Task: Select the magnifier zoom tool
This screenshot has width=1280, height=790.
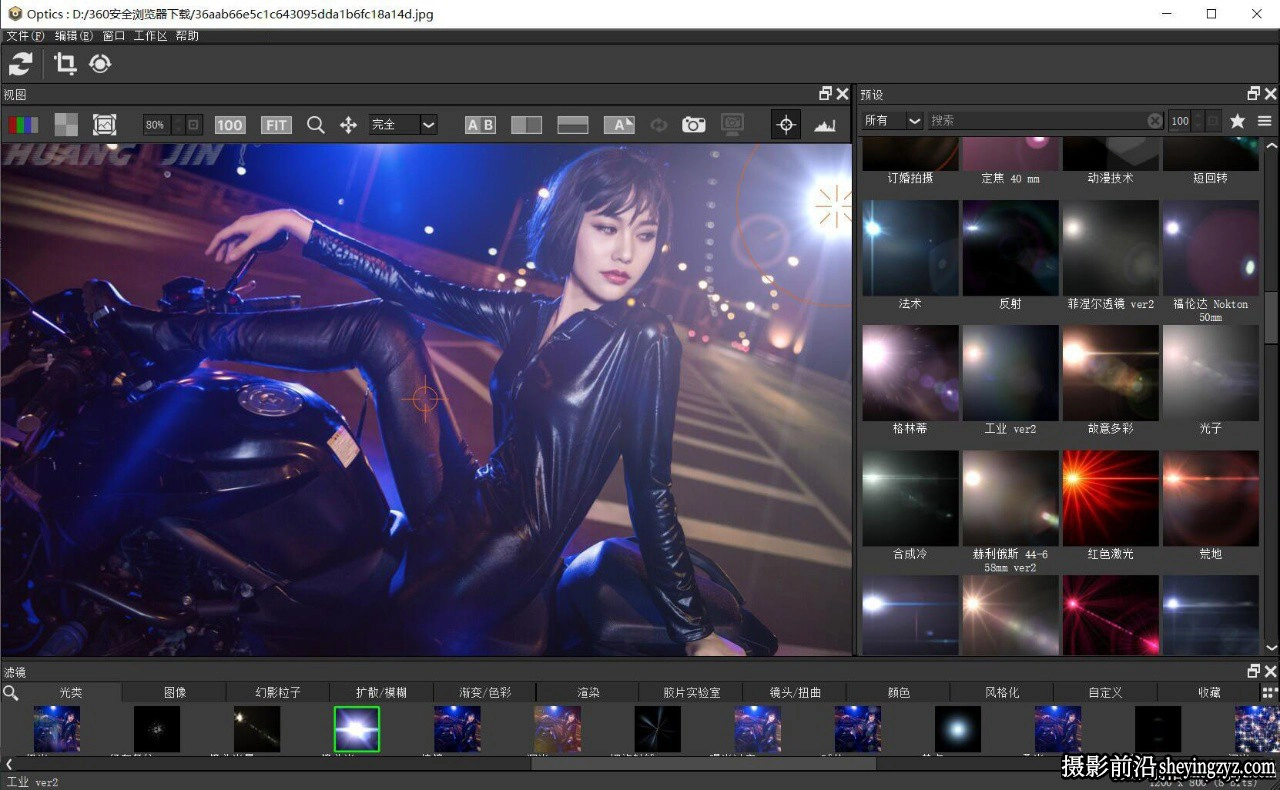Action: coord(316,125)
